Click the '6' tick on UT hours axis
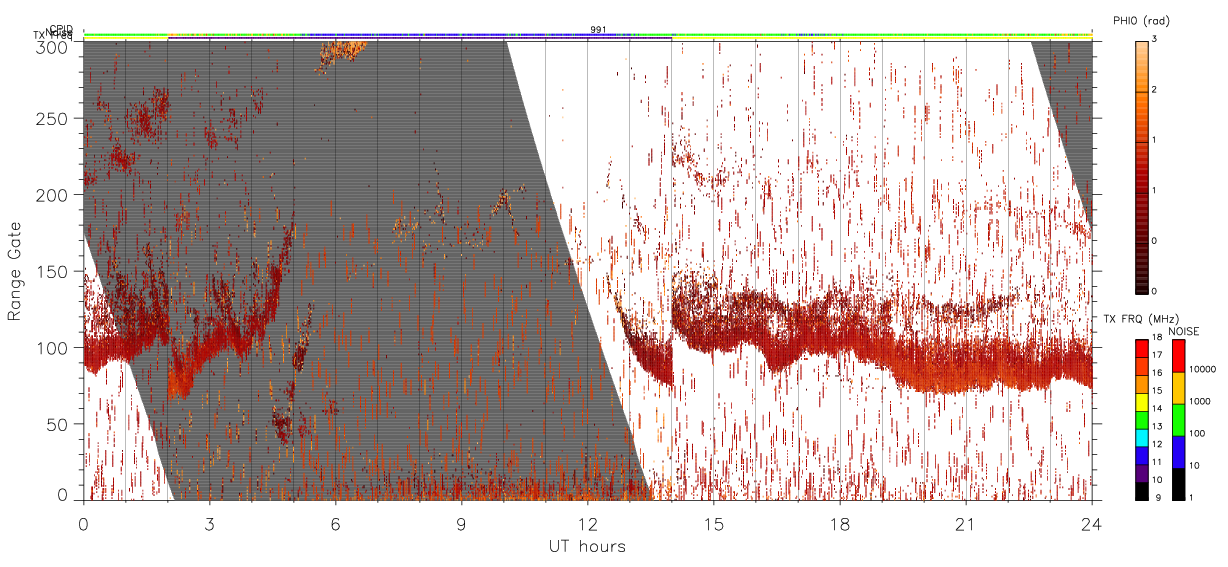1228x567 pixels. [335, 523]
